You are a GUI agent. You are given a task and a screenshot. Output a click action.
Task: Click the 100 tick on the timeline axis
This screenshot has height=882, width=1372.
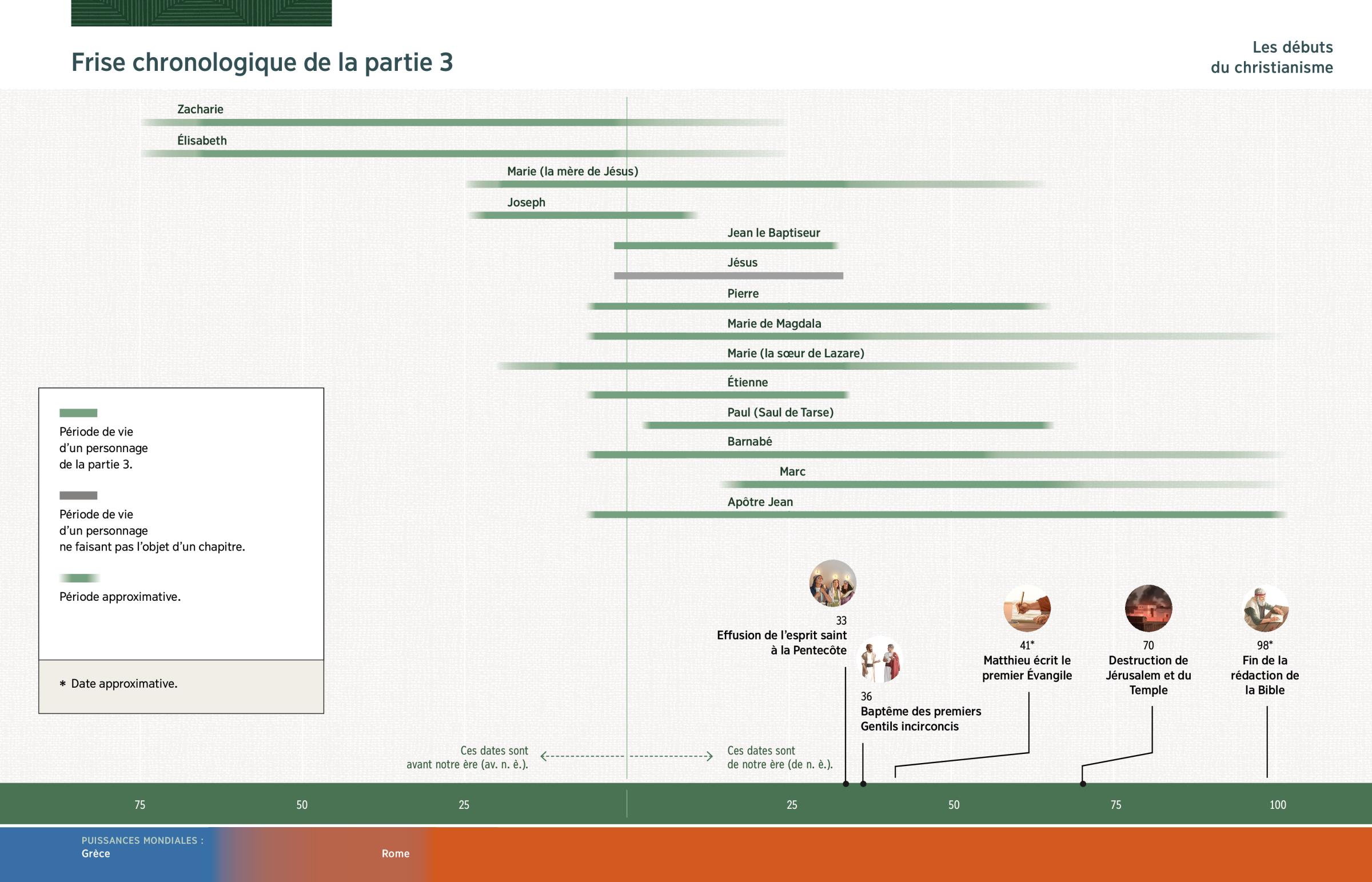tap(1278, 805)
